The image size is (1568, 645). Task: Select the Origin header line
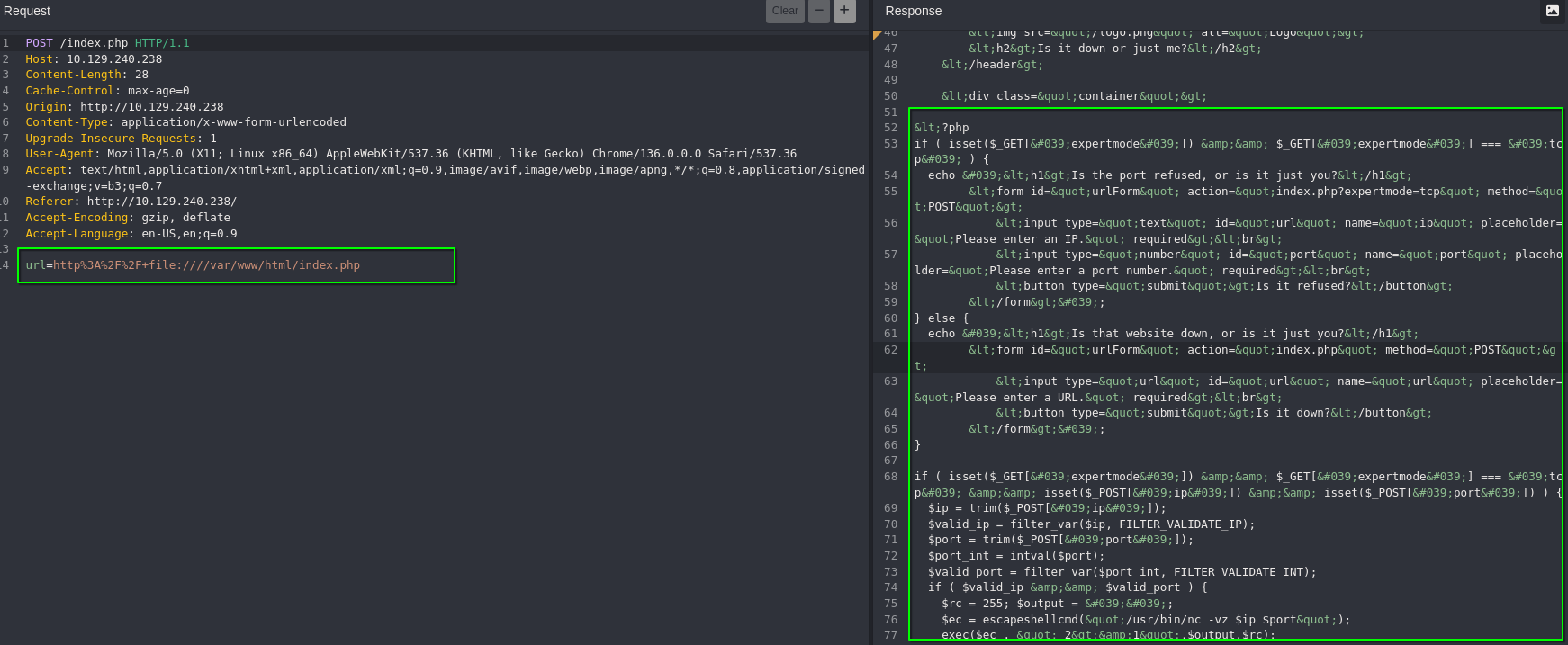point(124,107)
